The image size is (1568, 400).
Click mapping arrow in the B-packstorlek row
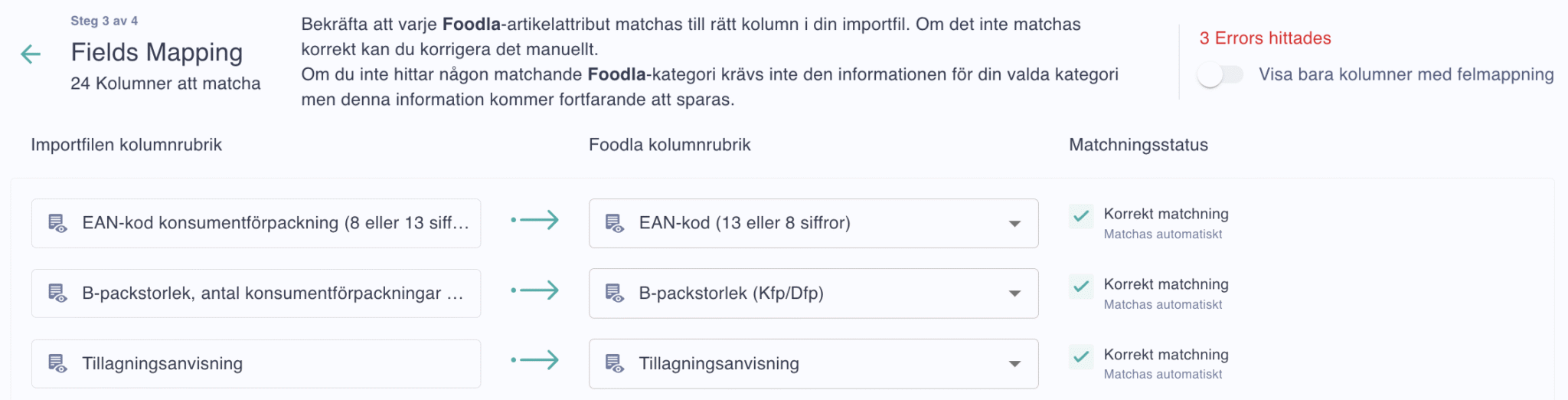[x=535, y=290]
